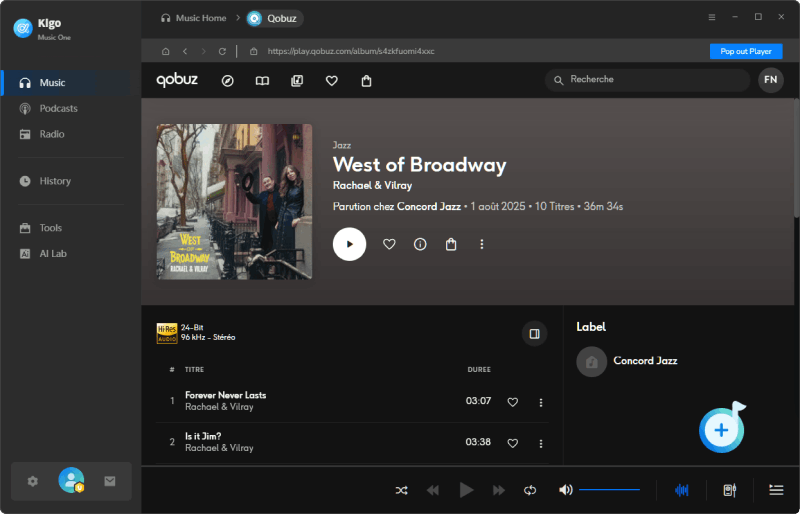Favorite track Forever Never Lasts
Screen dimensions: 800x514
point(513,402)
